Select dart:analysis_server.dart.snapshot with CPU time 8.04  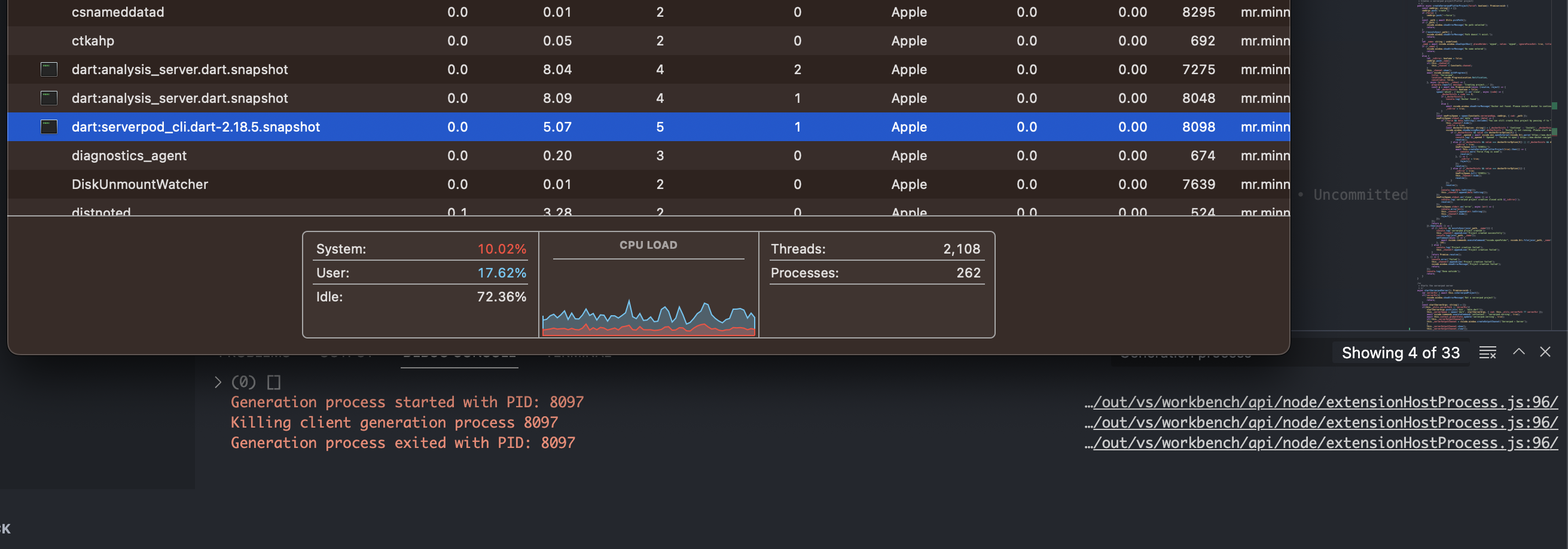tap(179, 69)
